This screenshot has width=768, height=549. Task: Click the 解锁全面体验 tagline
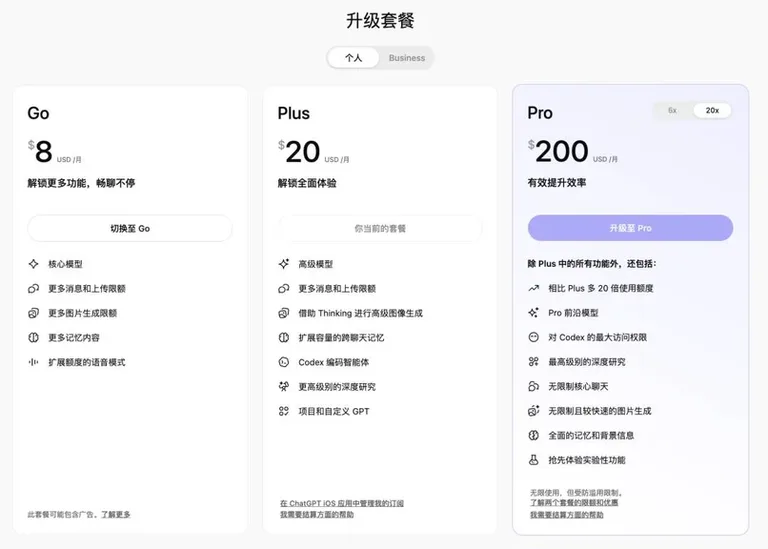coord(307,183)
